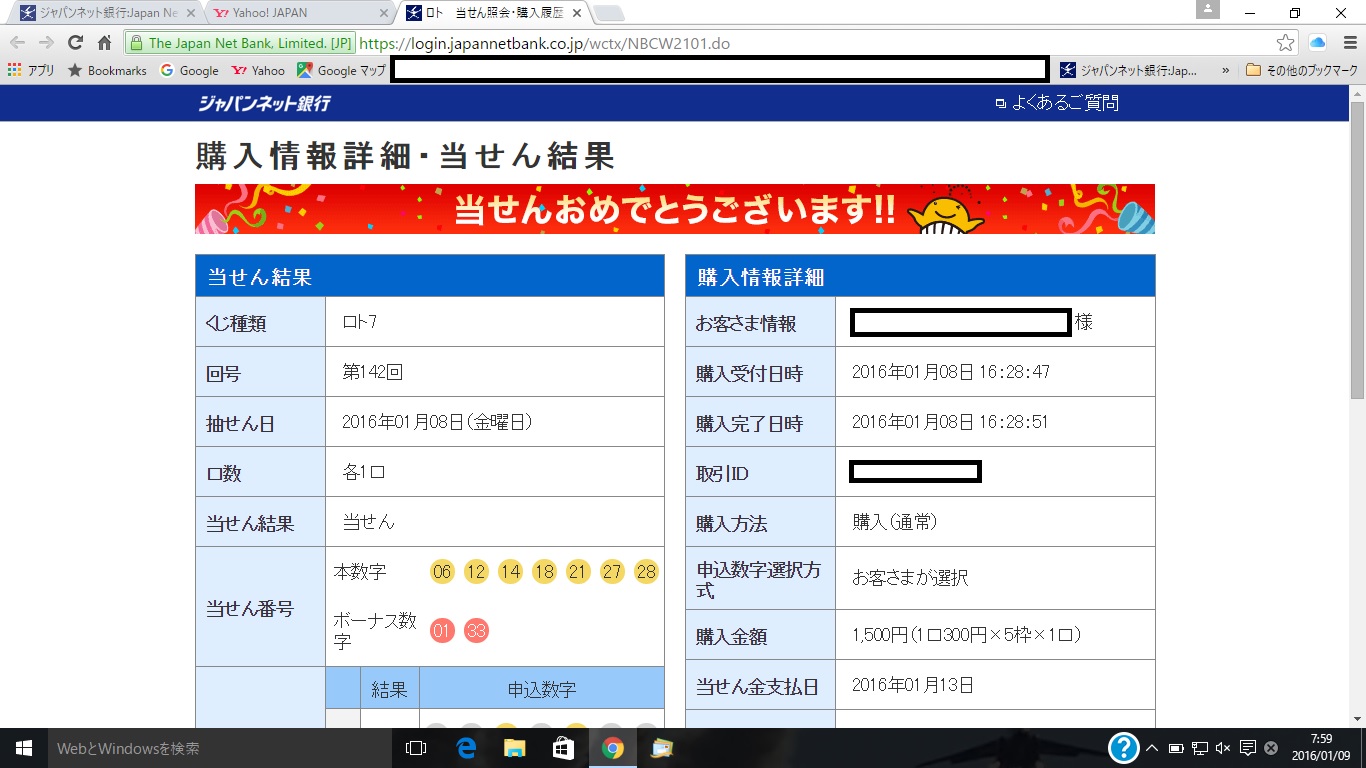Click the Chrome icon on the taskbar
This screenshot has height=768, width=1366.
(x=613, y=748)
